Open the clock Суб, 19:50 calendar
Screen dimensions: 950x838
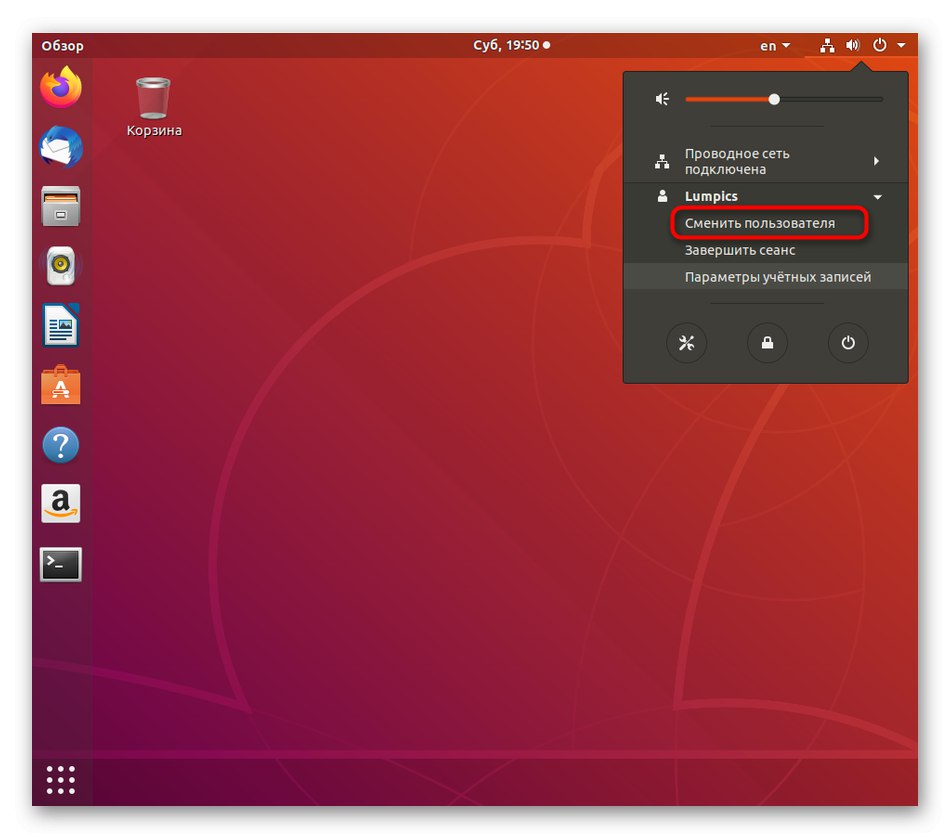(x=511, y=45)
